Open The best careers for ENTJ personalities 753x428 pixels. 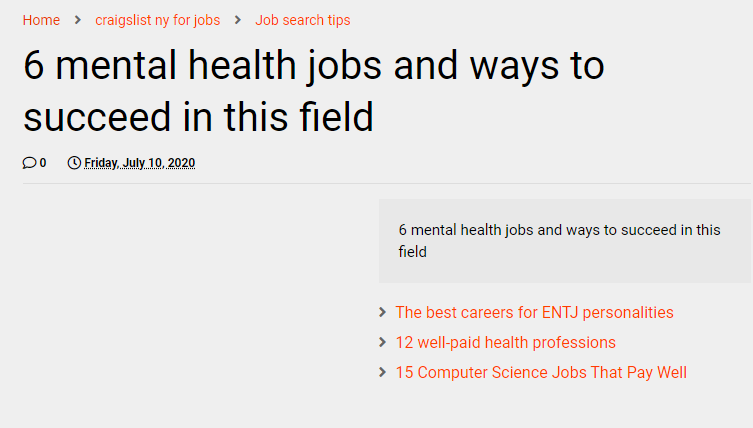point(534,313)
